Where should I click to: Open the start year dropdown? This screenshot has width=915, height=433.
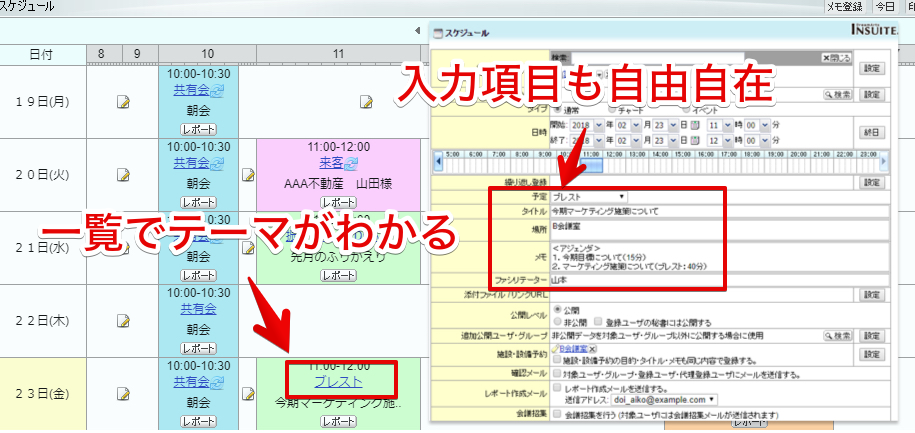[585, 125]
